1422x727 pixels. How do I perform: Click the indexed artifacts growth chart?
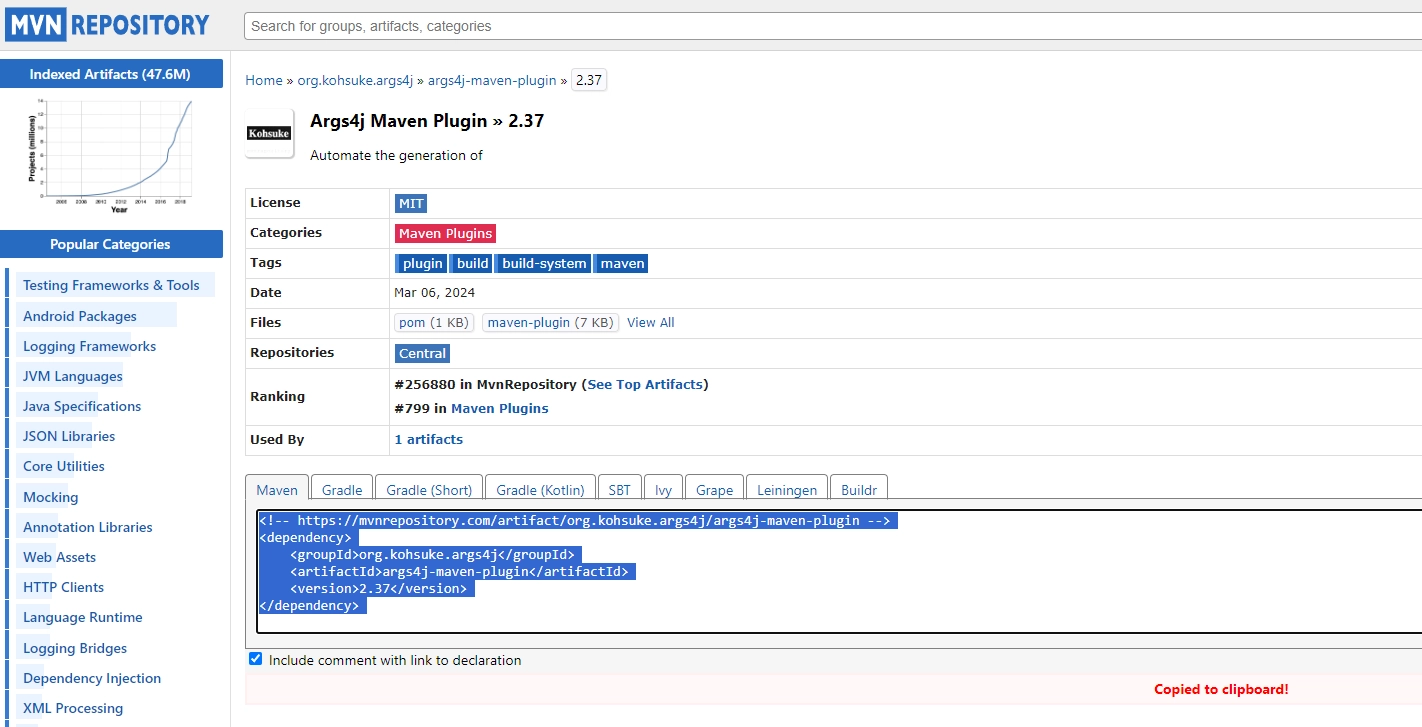pyautogui.click(x=111, y=150)
